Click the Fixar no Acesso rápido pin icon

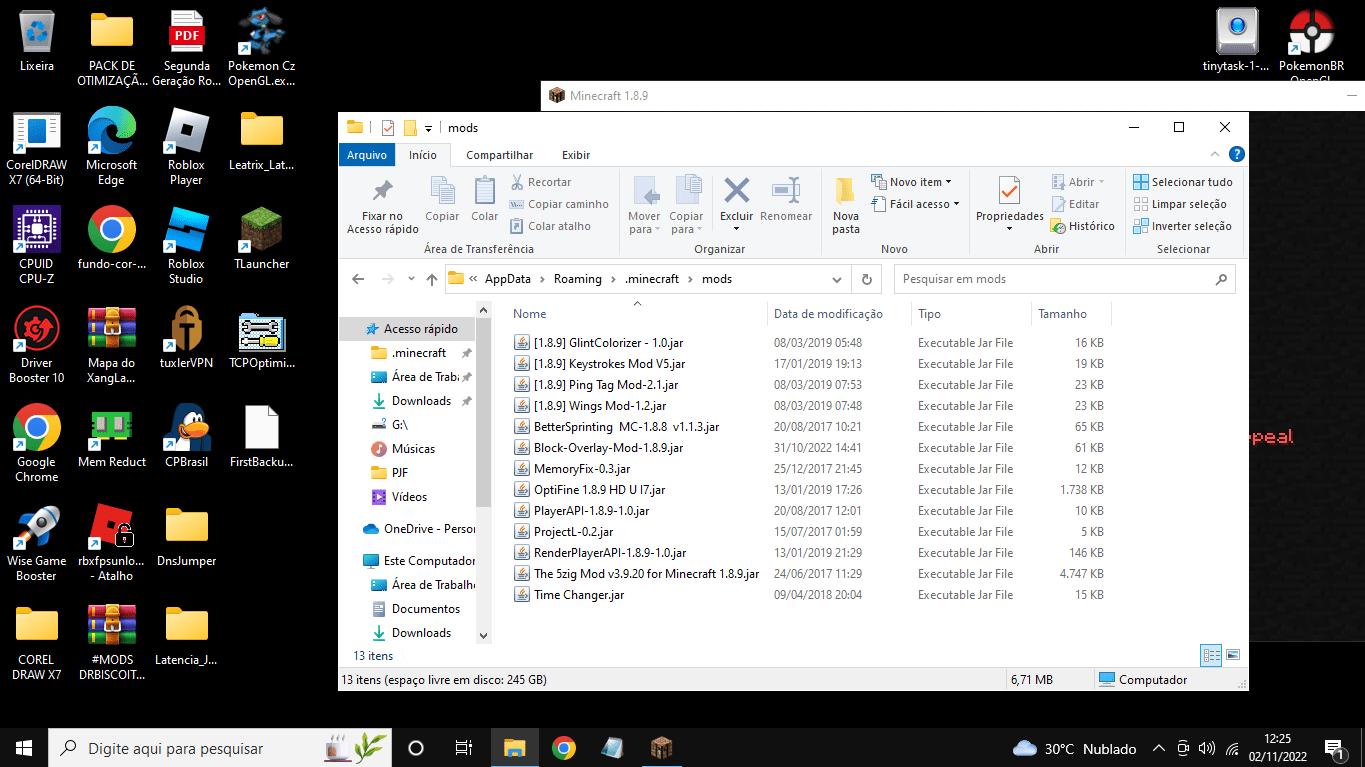pyautogui.click(x=382, y=191)
